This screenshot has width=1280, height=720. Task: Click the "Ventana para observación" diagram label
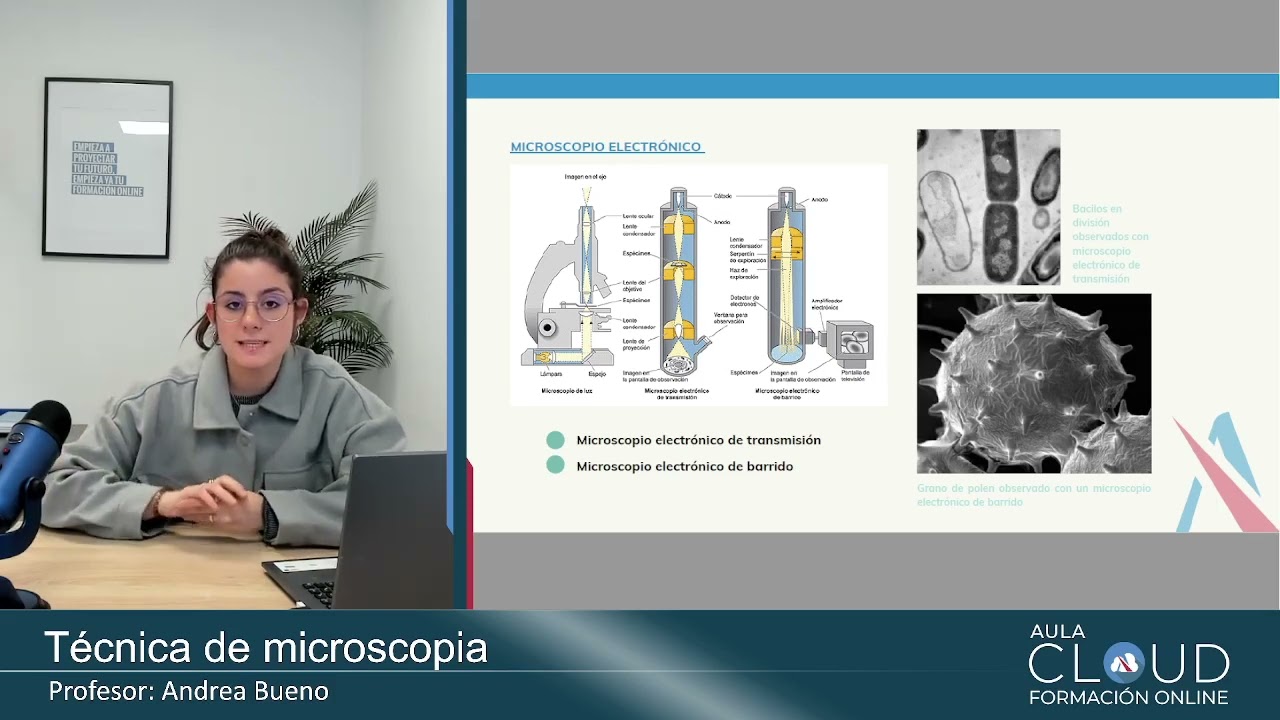[x=729, y=317]
